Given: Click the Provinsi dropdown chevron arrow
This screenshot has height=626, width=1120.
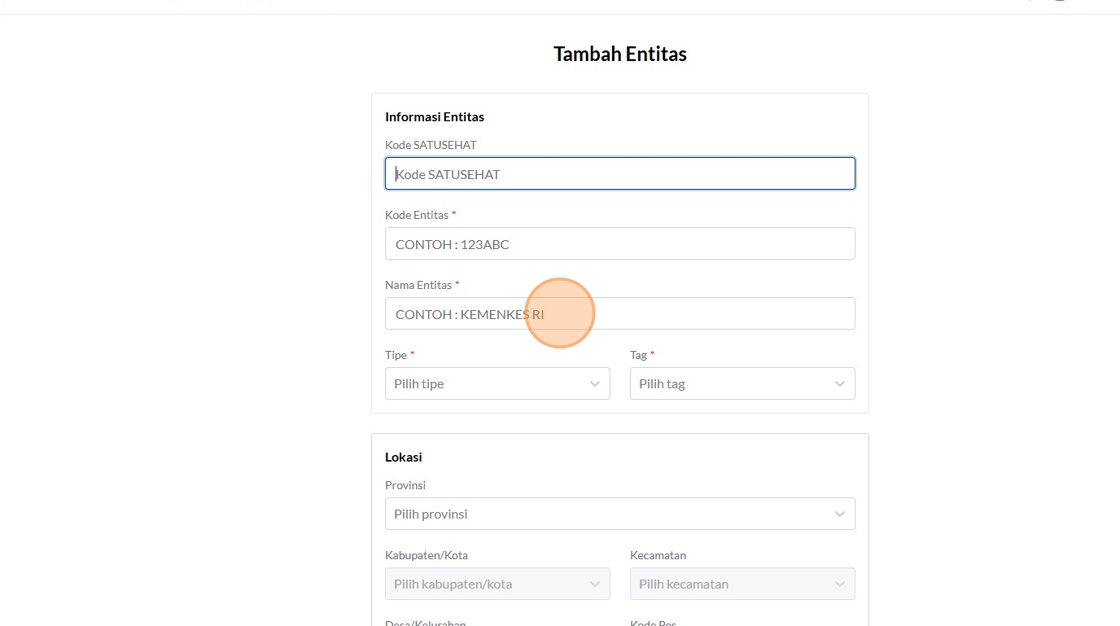Looking at the screenshot, I should [839, 514].
